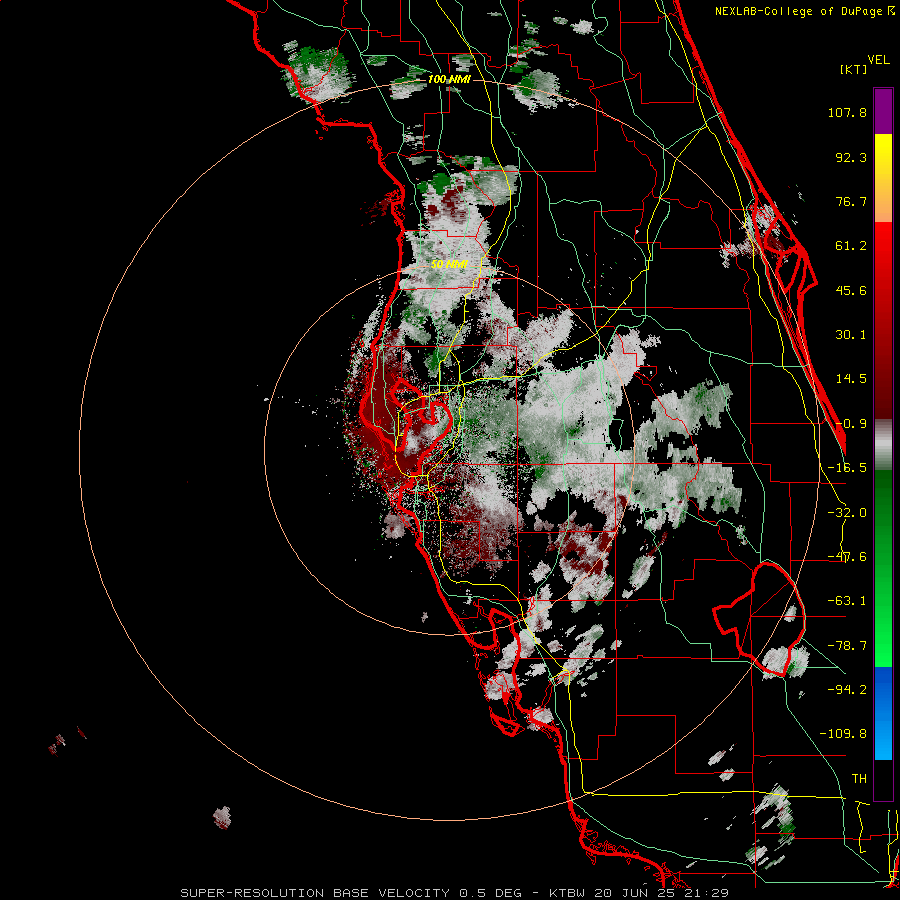Click the -0.9 legend value
The height and width of the screenshot is (900, 900).
(x=851, y=424)
